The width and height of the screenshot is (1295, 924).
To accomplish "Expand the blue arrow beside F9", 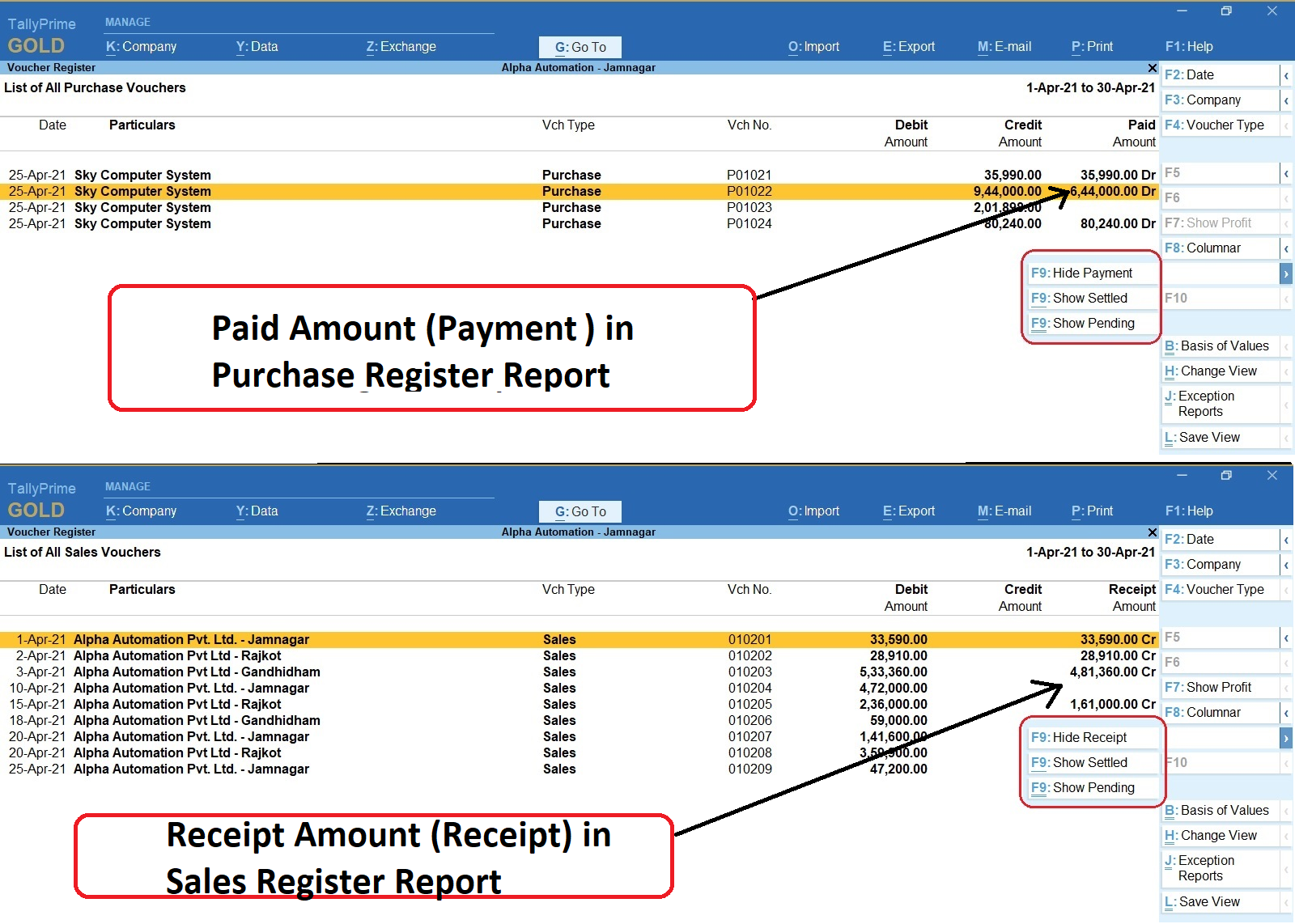I will point(1285,273).
